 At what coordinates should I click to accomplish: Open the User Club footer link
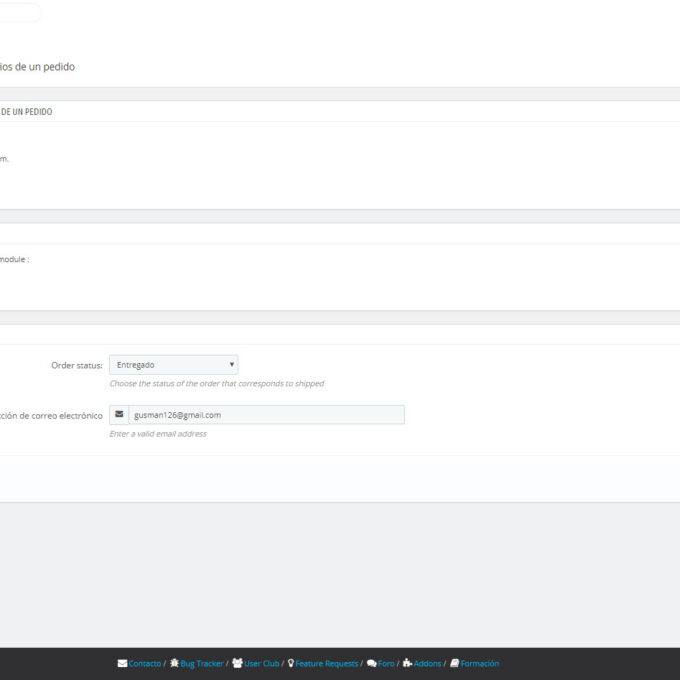[262, 664]
